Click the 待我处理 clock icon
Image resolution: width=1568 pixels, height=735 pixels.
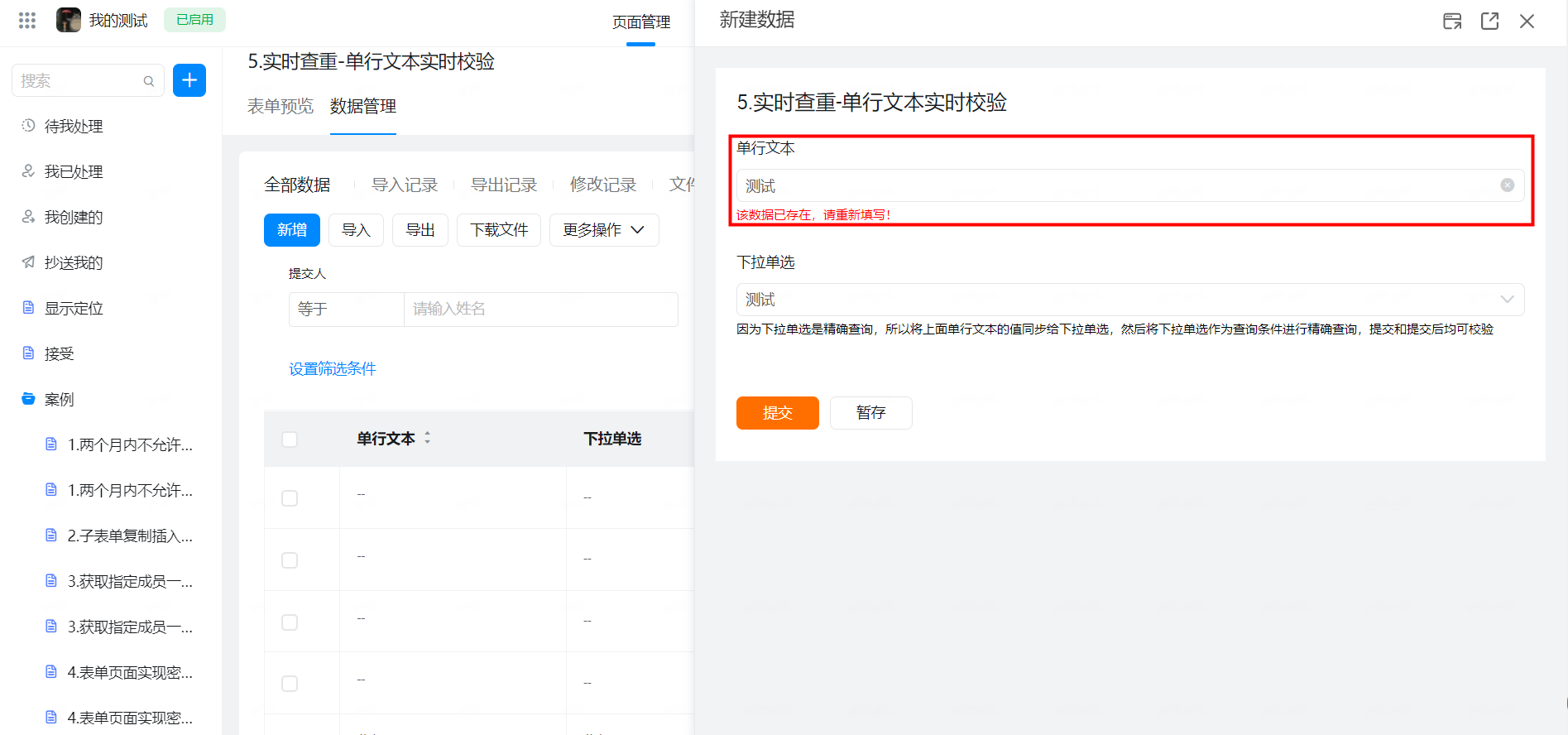[28, 125]
